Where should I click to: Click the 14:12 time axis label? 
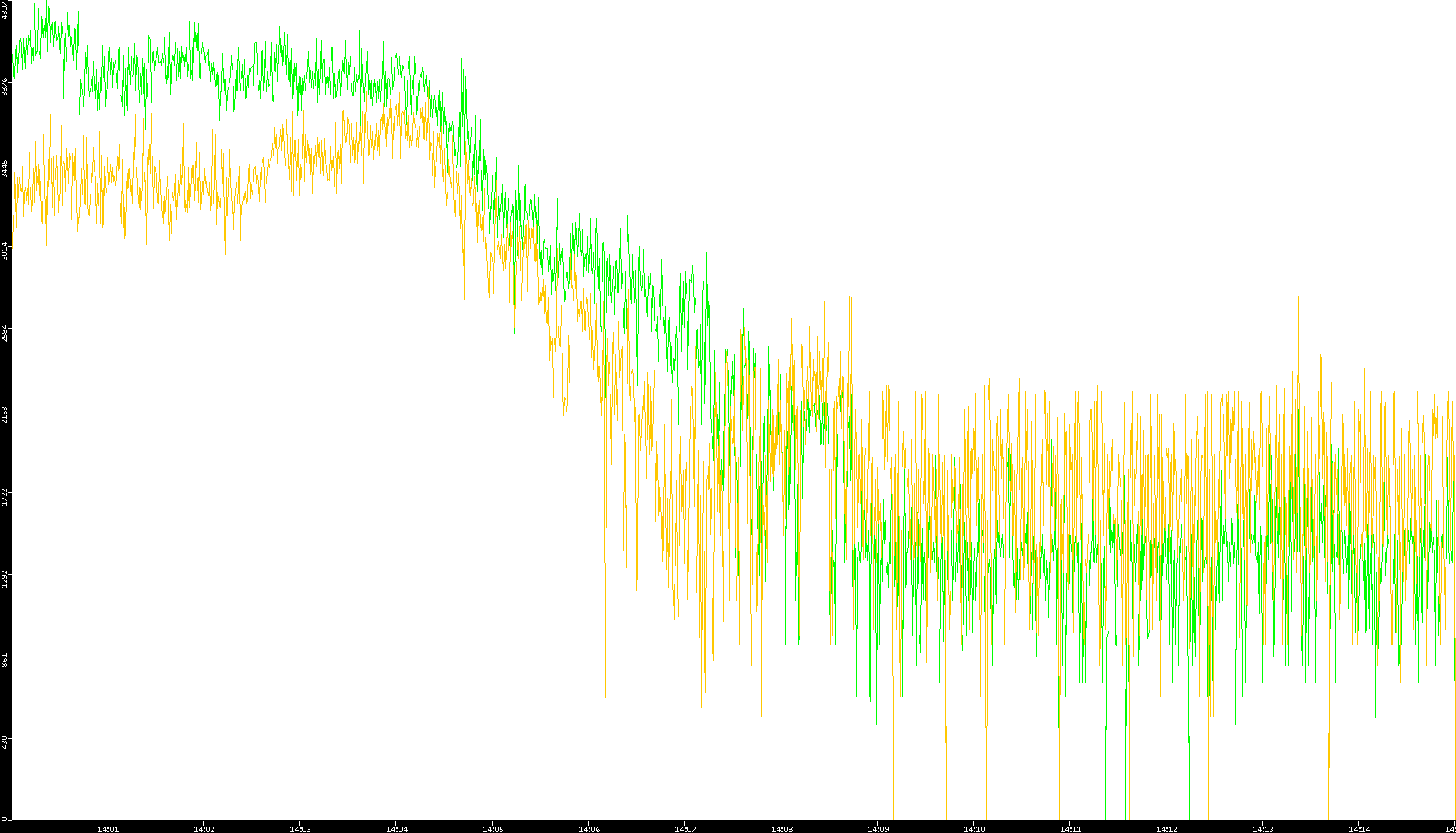(1166, 828)
